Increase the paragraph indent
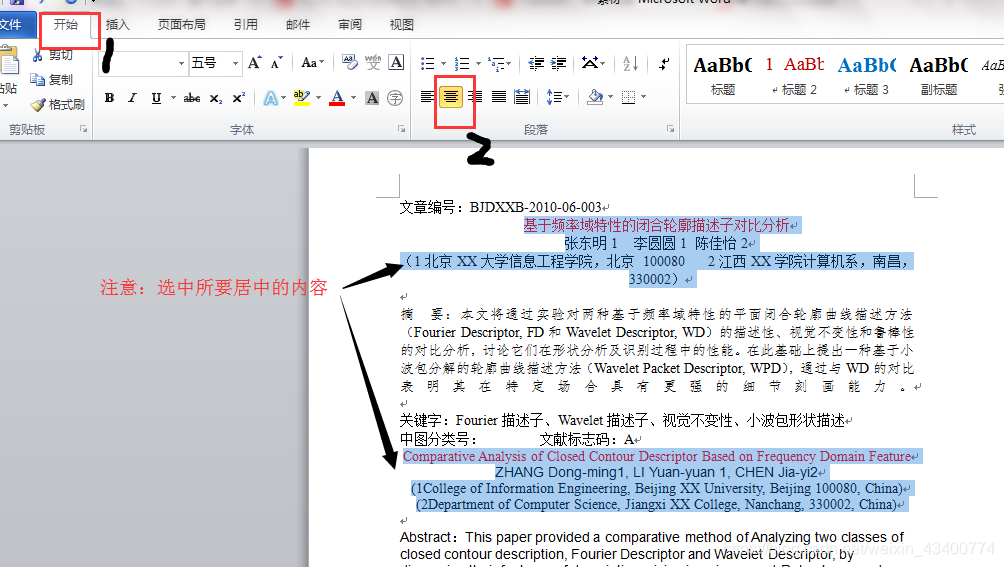Image resolution: width=1004 pixels, height=567 pixels. [x=558, y=63]
